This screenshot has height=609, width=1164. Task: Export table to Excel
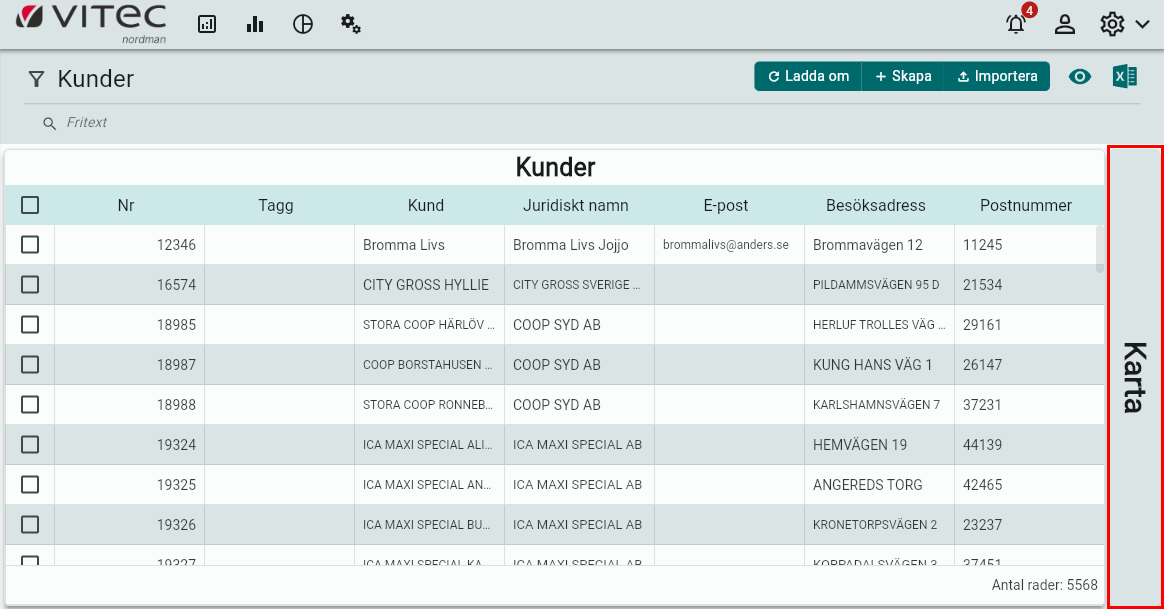[1125, 76]
